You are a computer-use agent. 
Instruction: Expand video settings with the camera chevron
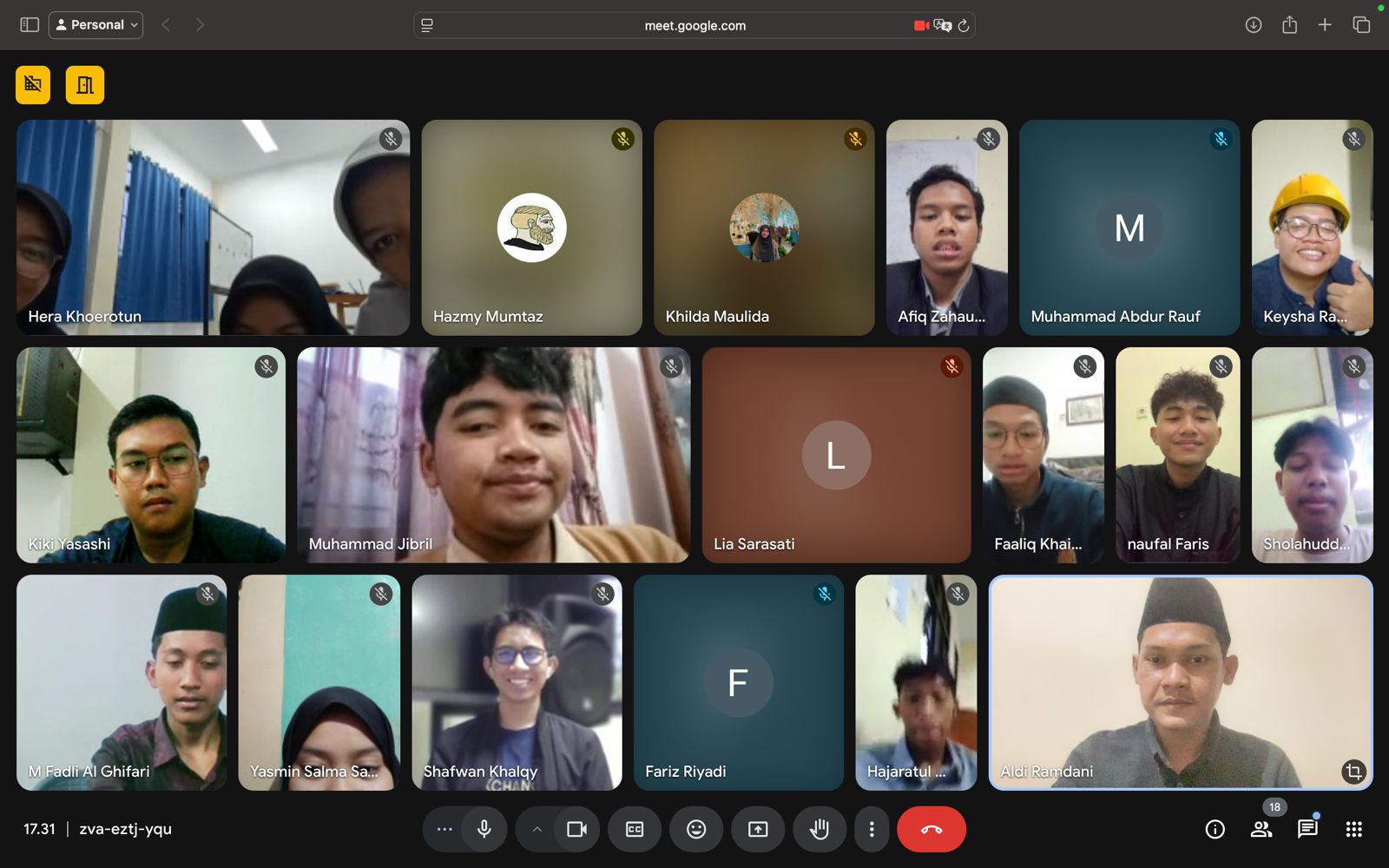537,829
